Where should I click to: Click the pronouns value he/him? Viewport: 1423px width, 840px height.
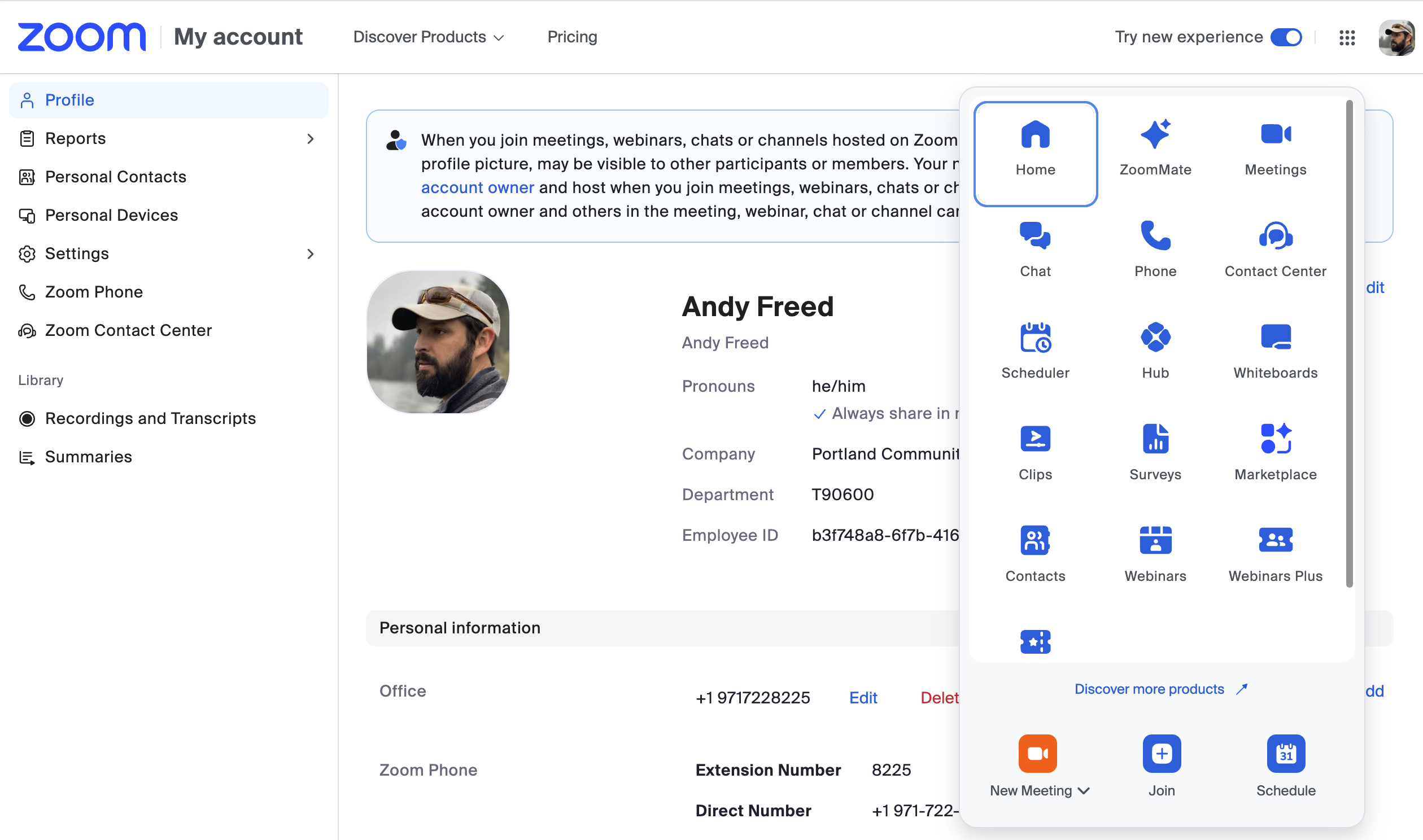point(839,386)
